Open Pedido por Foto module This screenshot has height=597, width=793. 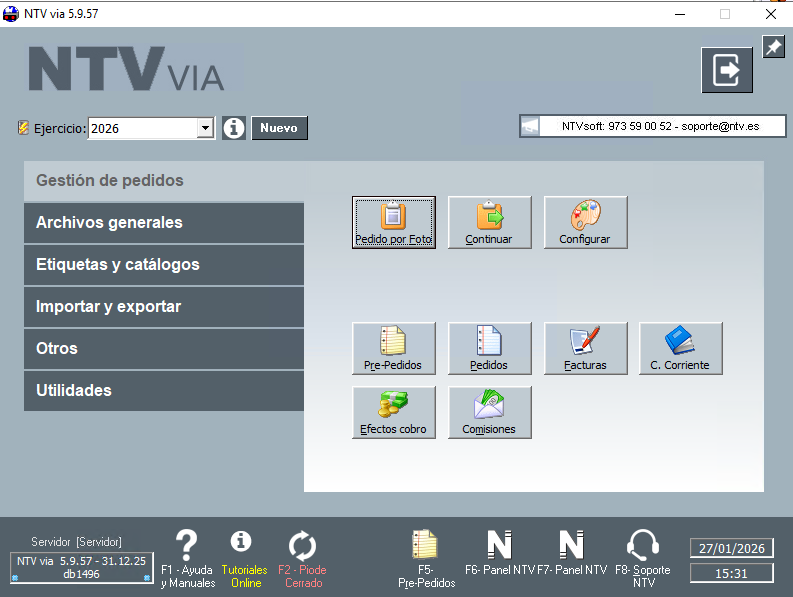393,222
